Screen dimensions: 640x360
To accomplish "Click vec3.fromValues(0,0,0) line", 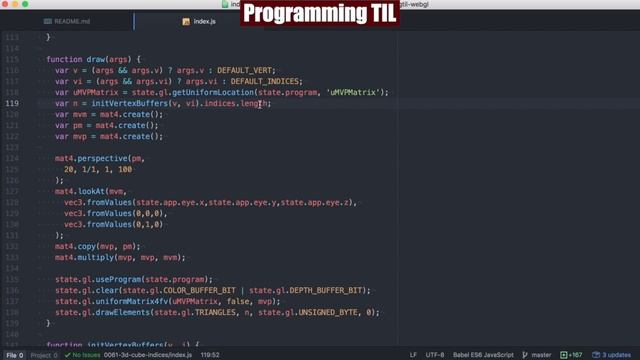I will (116, 213).
